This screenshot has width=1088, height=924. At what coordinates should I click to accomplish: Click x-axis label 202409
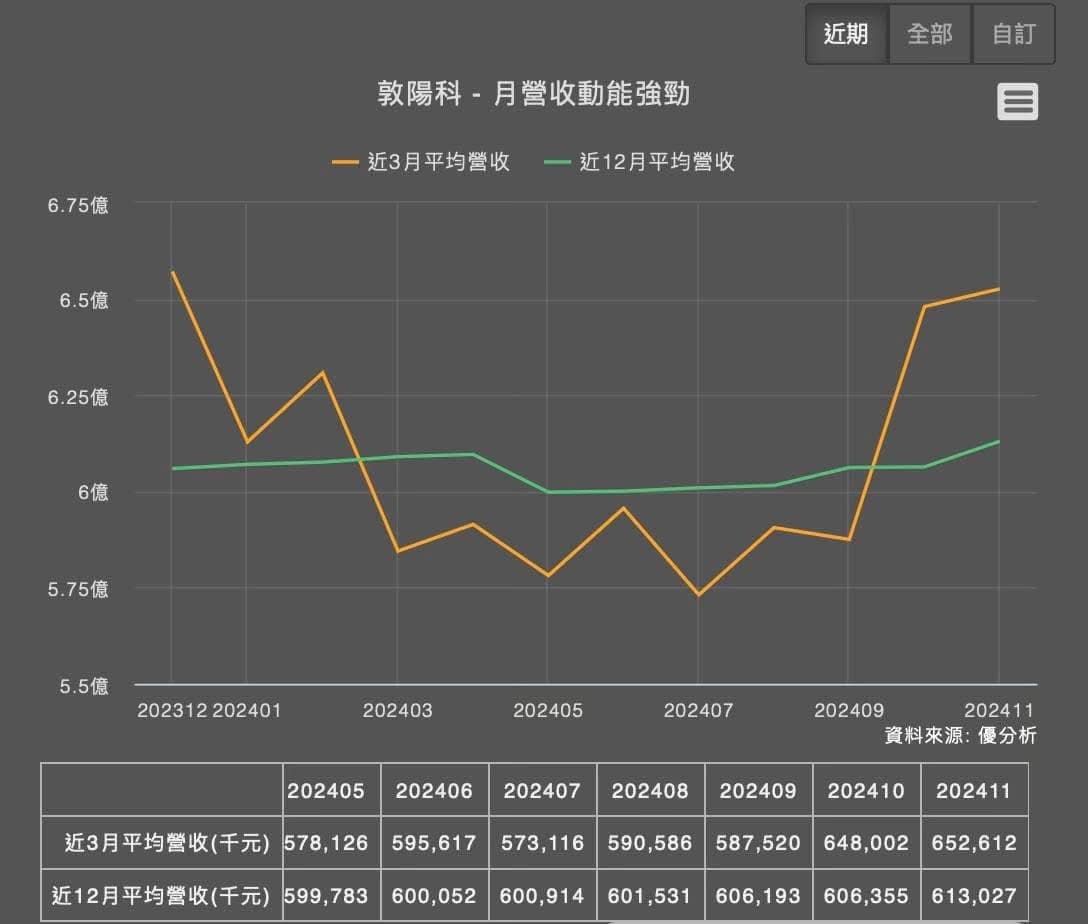pos(849,710)
